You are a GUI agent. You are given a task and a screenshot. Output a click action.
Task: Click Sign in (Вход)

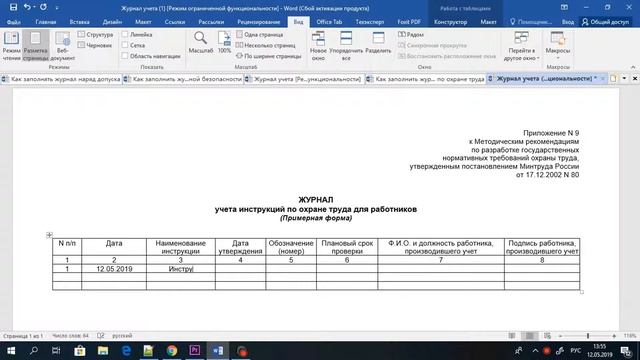(568, 22)
